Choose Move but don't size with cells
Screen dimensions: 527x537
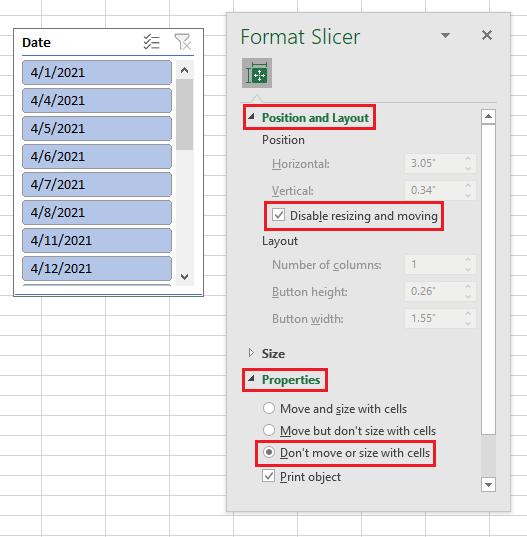269,430
